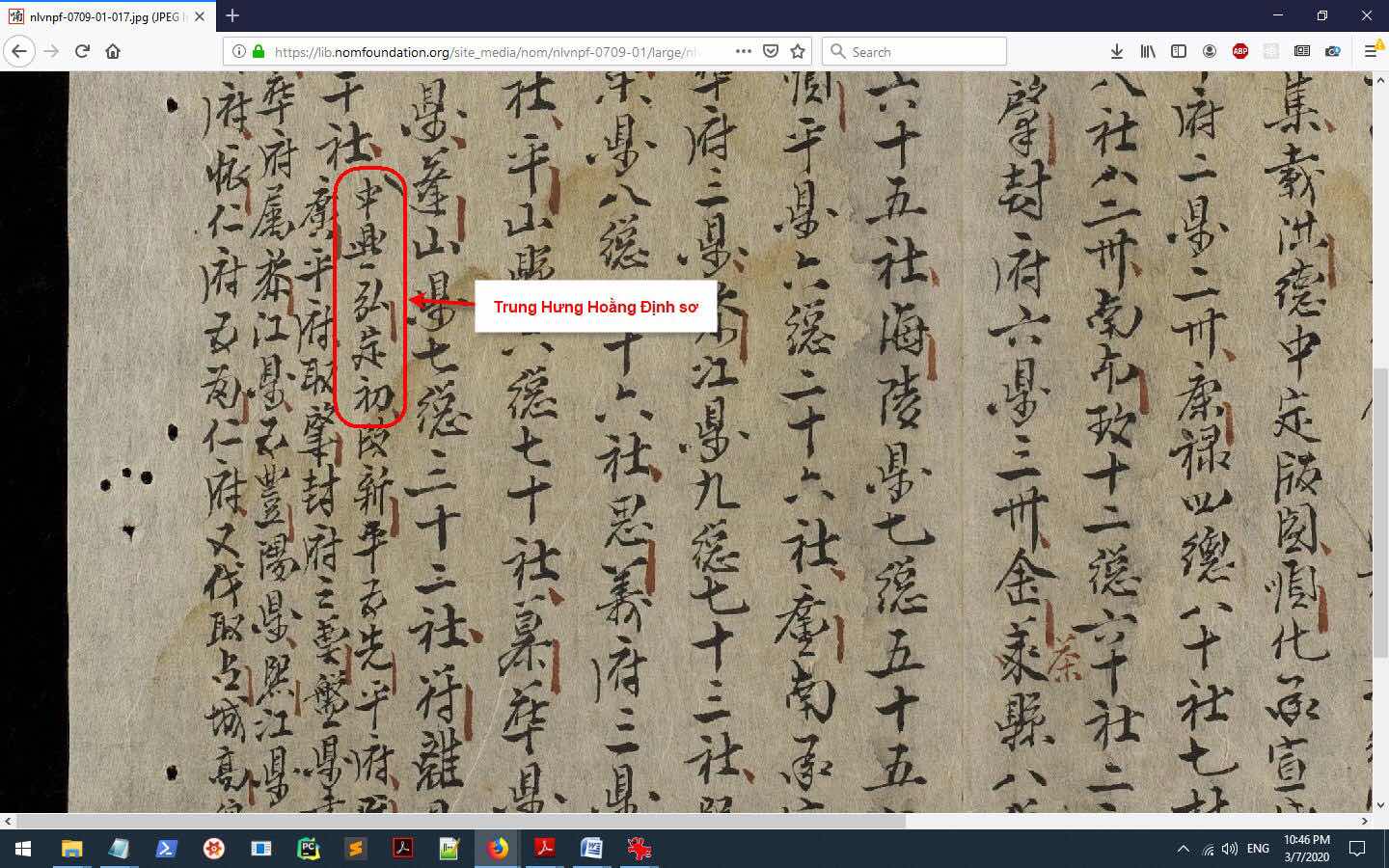Open the red splat app on taskbar
Viewport: 1389px width, 868px height.
[640, 849]
